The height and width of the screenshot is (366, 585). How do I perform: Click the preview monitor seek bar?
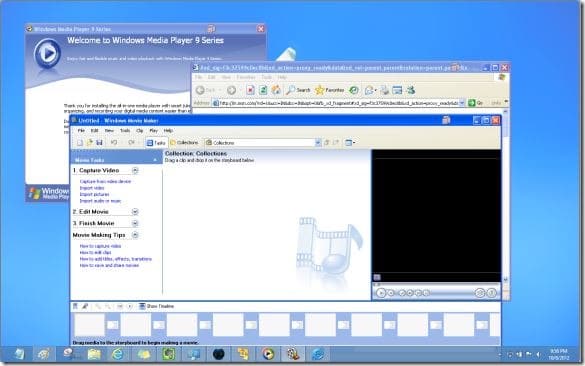436,284
